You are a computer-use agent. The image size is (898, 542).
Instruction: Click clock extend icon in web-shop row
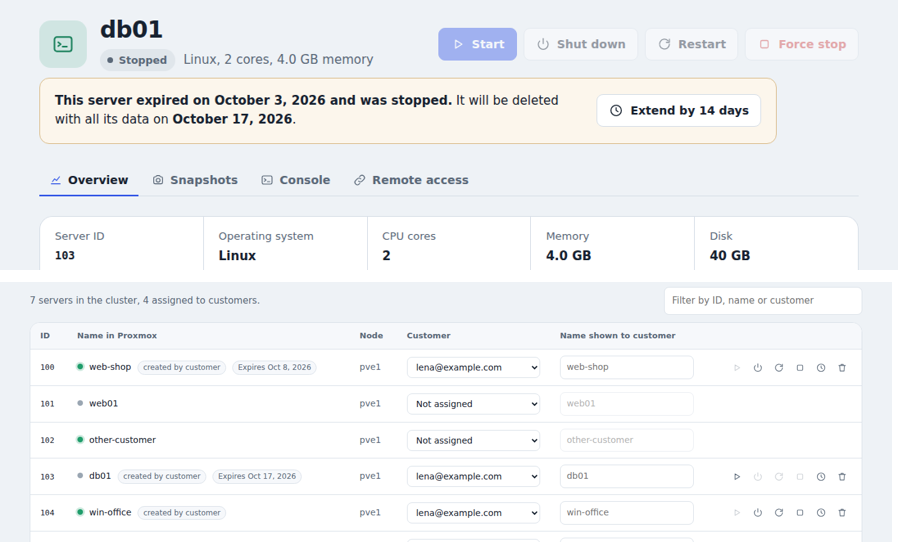point(821,368)
